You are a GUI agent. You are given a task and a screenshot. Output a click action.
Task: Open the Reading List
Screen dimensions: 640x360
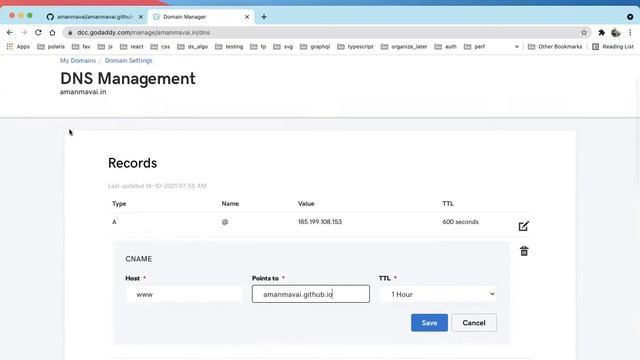pos(613,47)
